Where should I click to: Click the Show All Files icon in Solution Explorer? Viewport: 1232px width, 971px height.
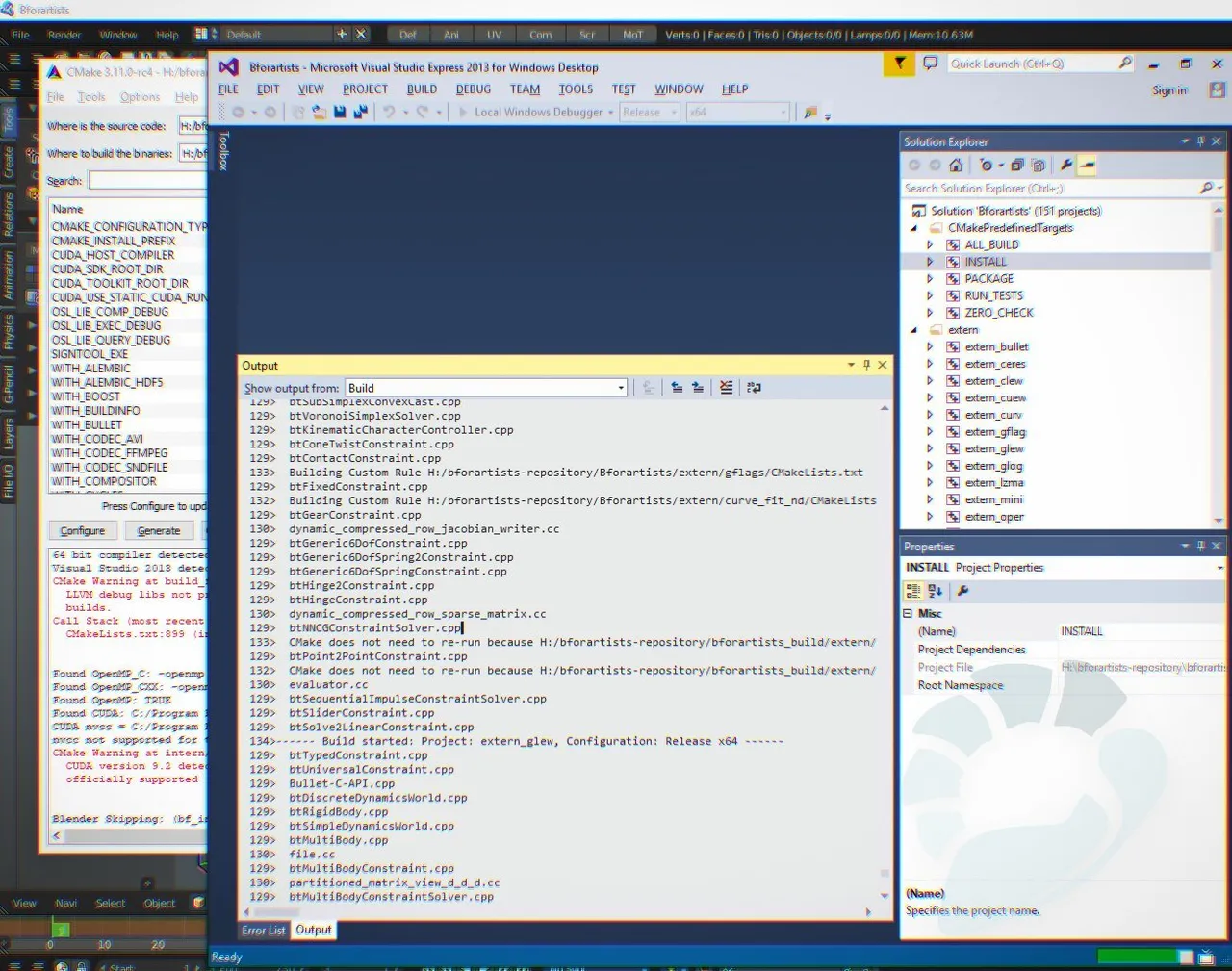[1038, 165]
